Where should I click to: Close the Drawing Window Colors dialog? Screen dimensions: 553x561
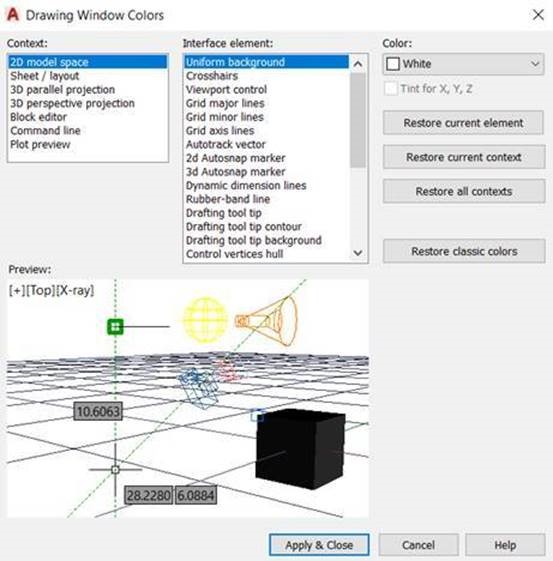coord(538,15)
